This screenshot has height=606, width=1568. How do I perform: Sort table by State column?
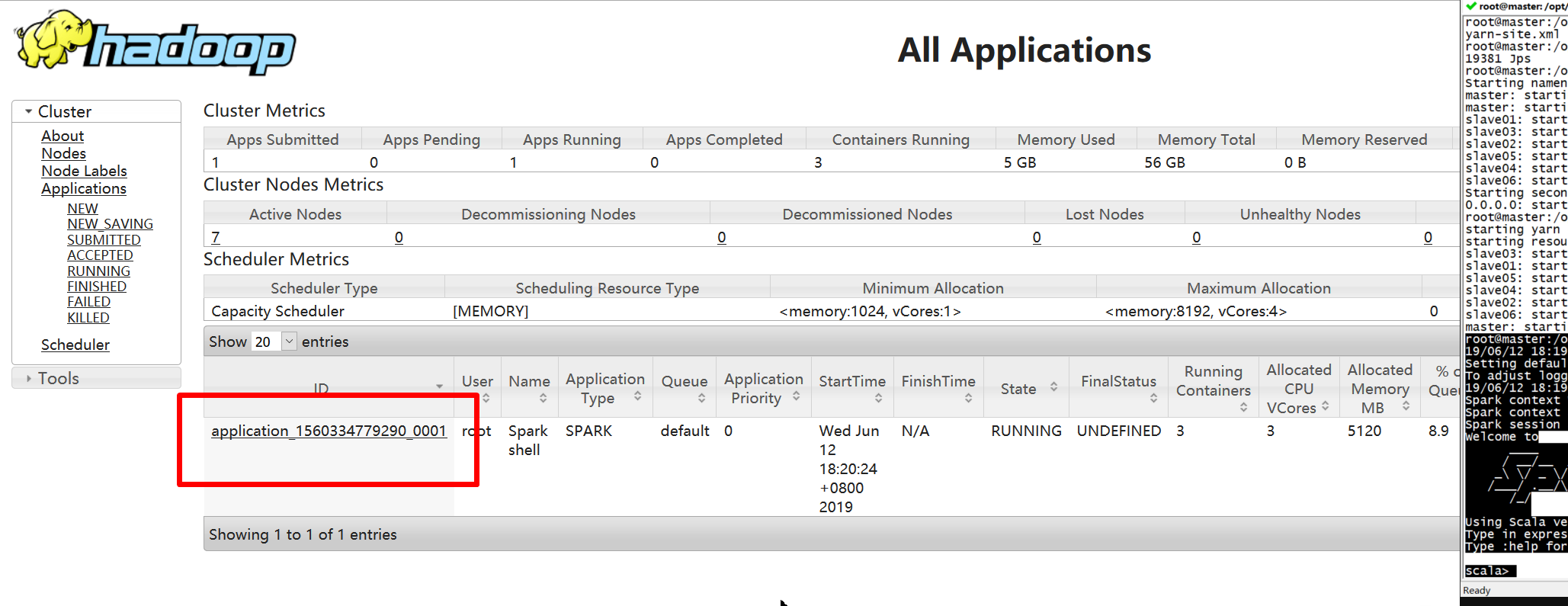(1026, 387)
